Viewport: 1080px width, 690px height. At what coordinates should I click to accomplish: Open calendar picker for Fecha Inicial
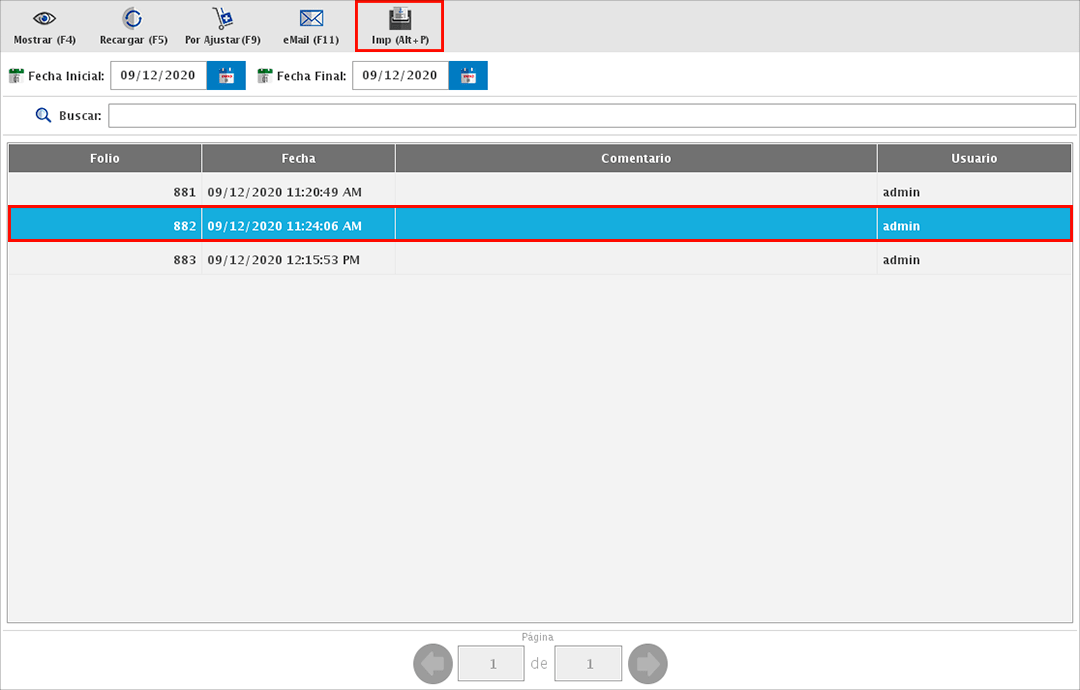(x=226, y=76)
